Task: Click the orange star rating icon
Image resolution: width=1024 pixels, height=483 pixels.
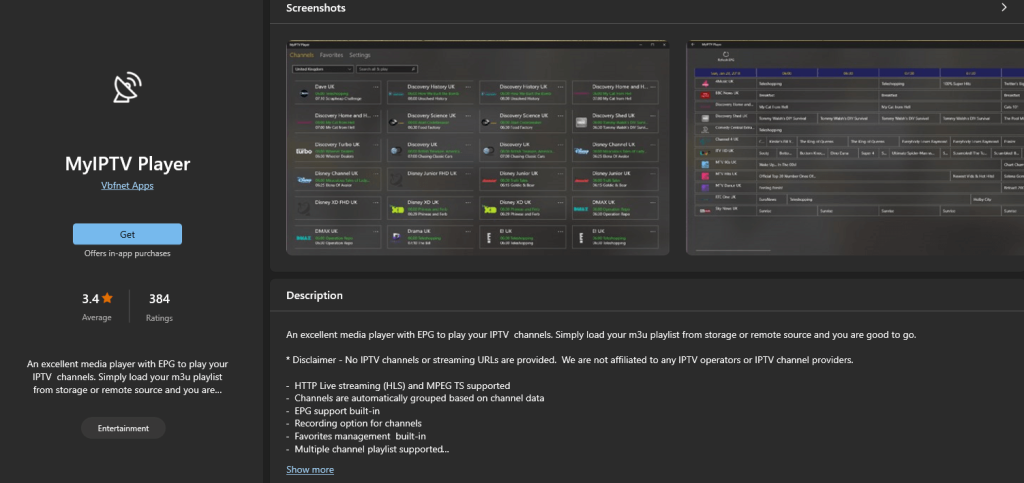Action: [x=107, y=298]
